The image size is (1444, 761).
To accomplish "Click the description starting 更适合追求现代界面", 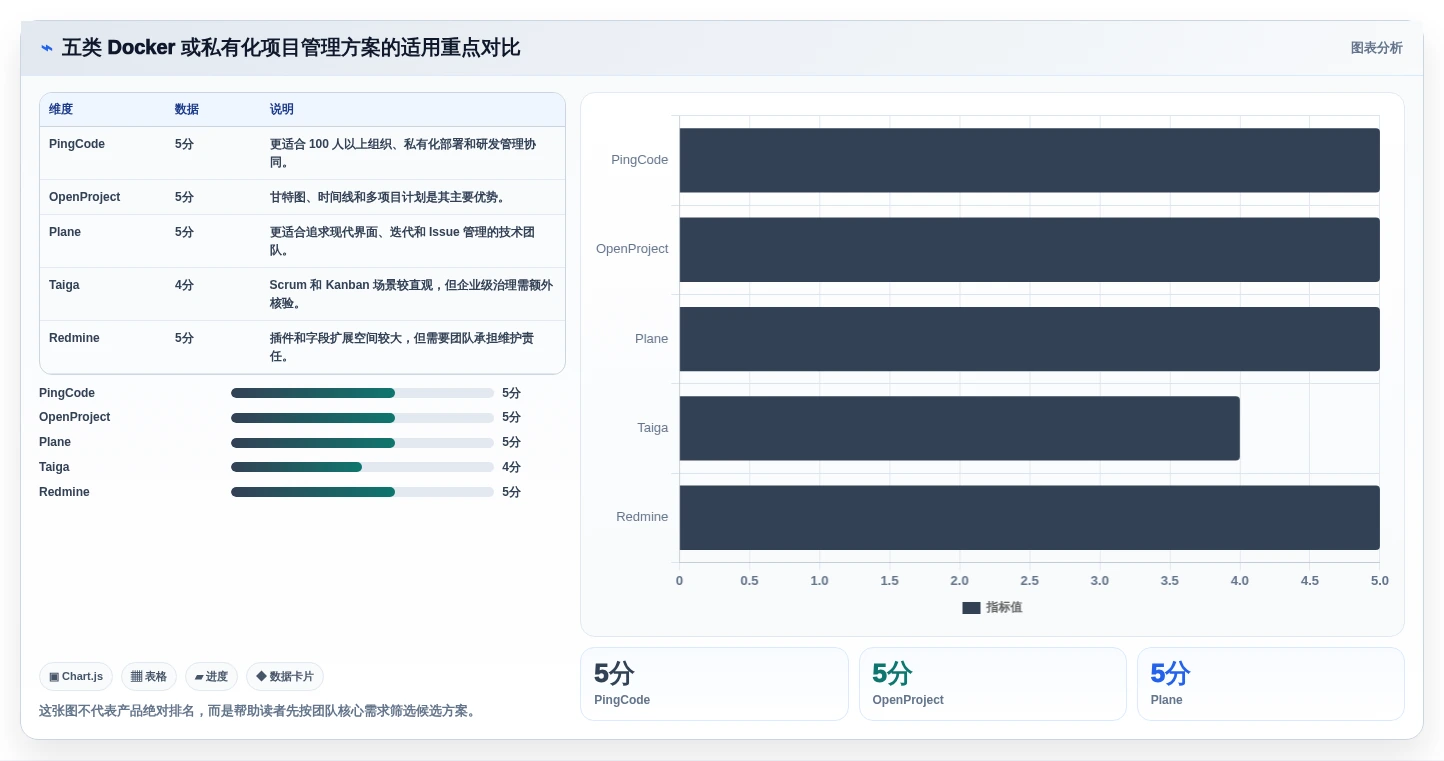I will [402, 241].
